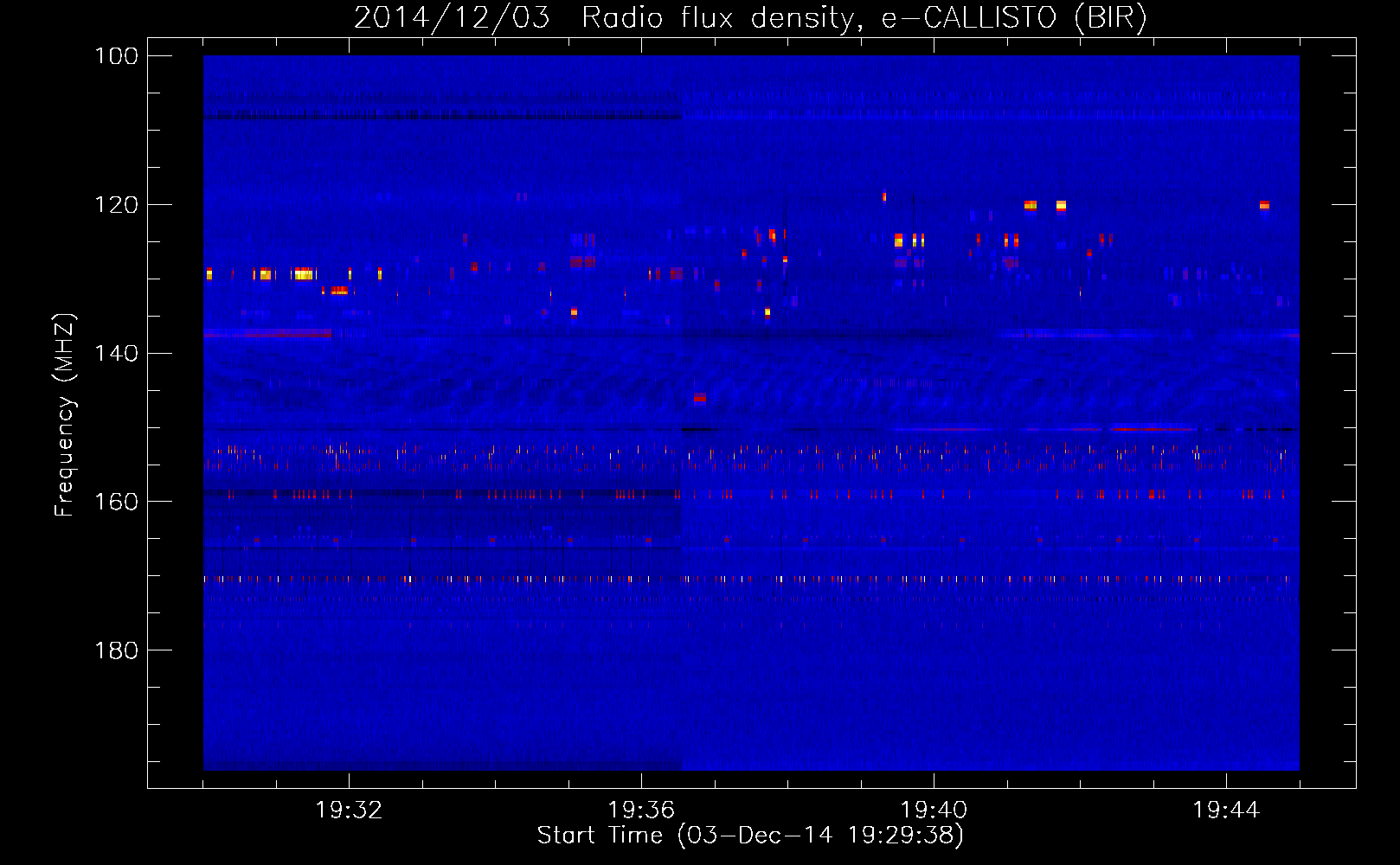Click the plot title '2014/12/03 Radio flux density, e-CALLISTO (BIR)'
Viewport: 1400px width, 865px height.
click(750, 18)
